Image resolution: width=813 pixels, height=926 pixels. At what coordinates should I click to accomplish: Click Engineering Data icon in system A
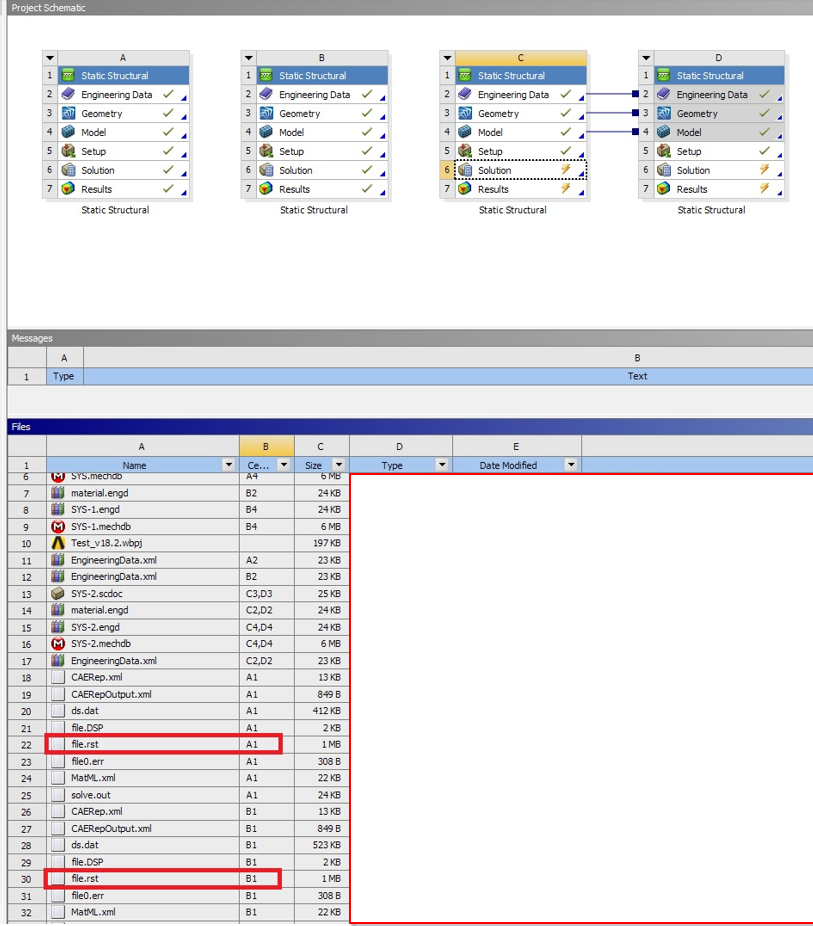[68, 94]
